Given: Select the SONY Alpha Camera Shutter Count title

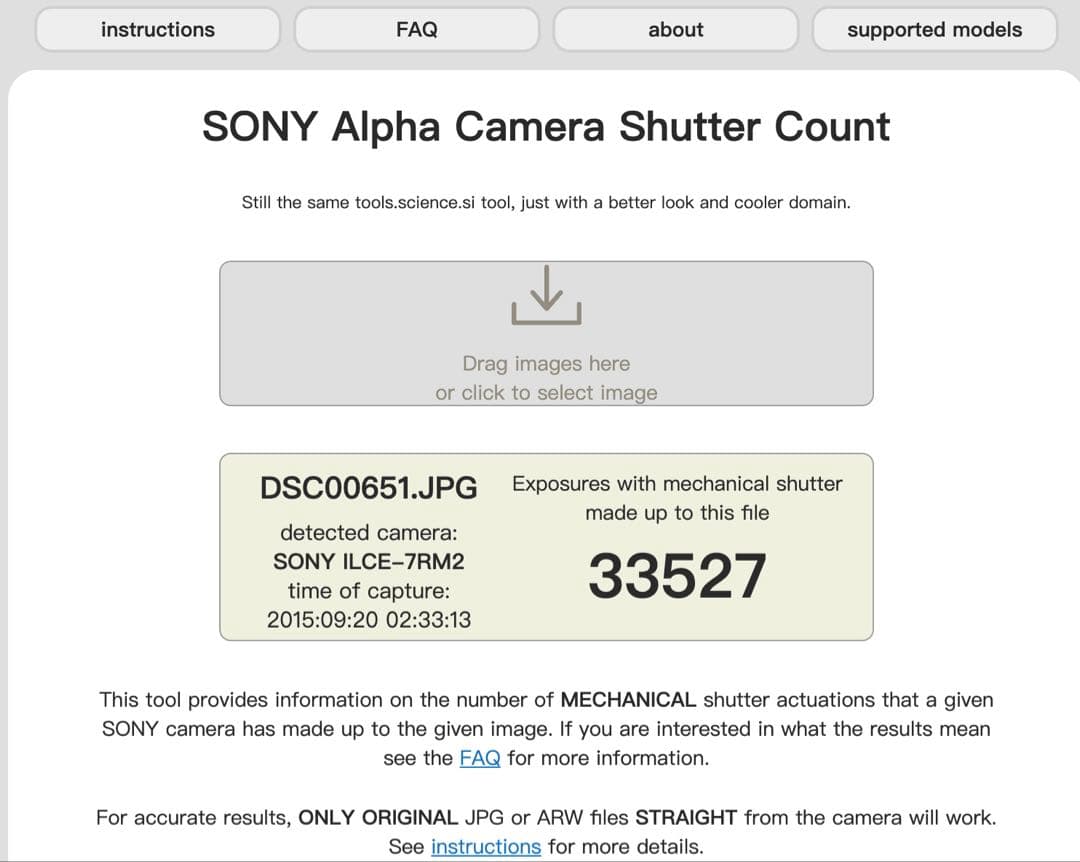Looking at the screenshot, I should click(x=546, y=126).
